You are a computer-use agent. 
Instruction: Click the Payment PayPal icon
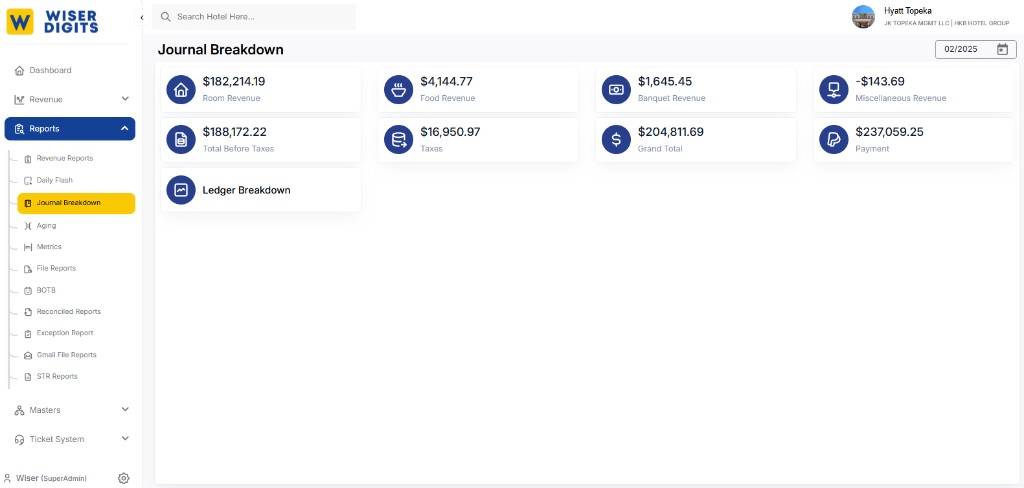tap(834, 140)
